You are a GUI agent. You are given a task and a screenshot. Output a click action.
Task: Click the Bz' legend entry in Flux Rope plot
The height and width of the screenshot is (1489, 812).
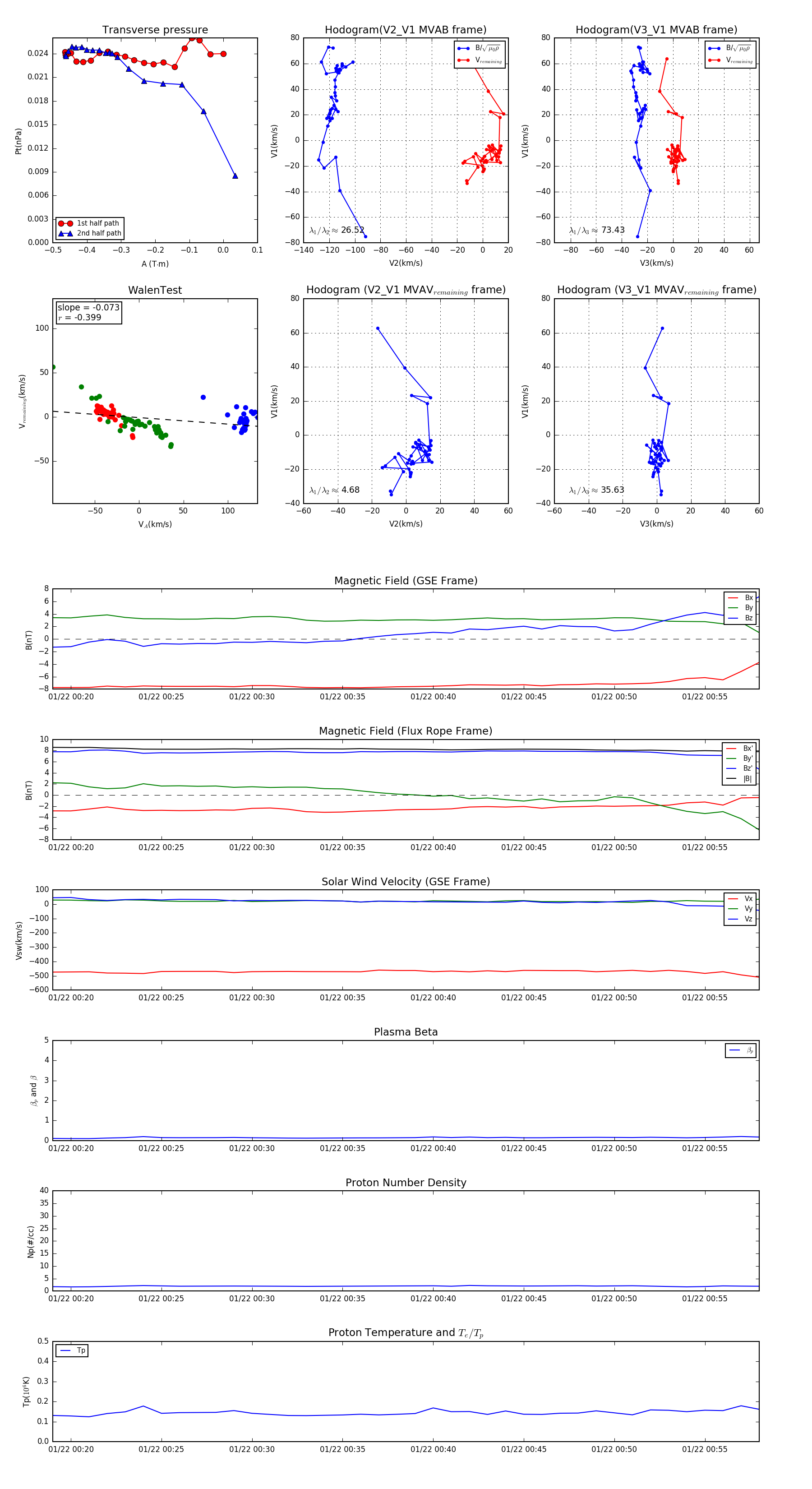(739, 768)
